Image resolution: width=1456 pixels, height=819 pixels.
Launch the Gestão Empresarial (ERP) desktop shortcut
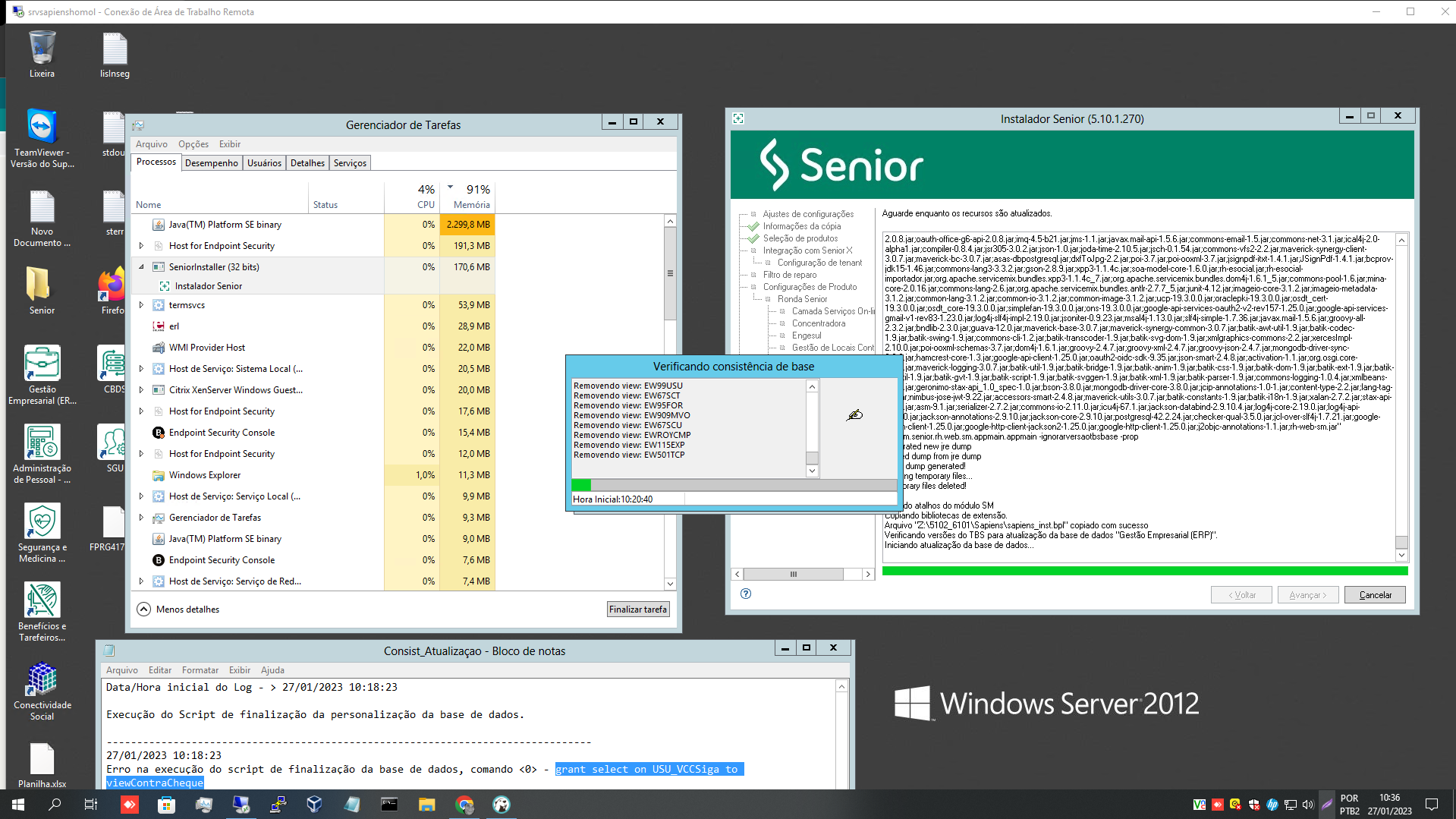(x=42, y=375)
